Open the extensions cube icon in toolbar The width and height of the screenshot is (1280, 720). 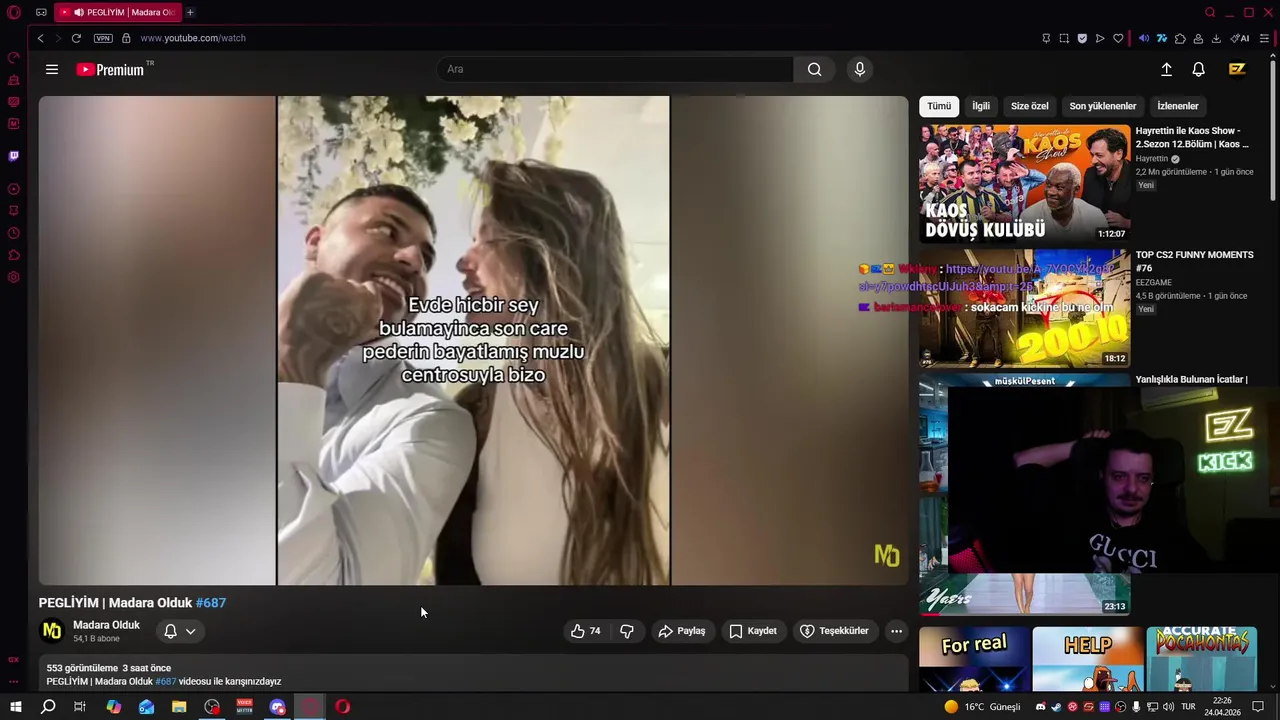[x=1180, y=38]
